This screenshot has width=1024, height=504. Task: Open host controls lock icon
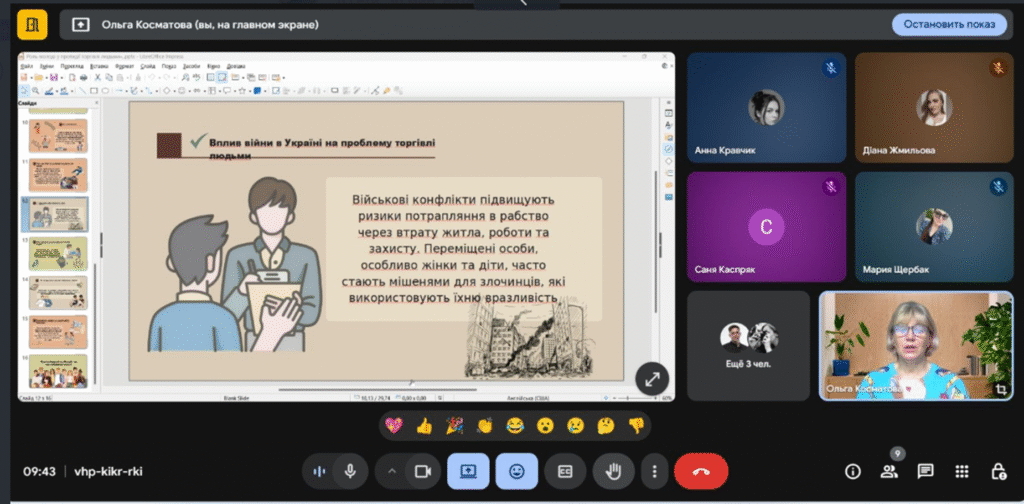[x=997, y=471]
